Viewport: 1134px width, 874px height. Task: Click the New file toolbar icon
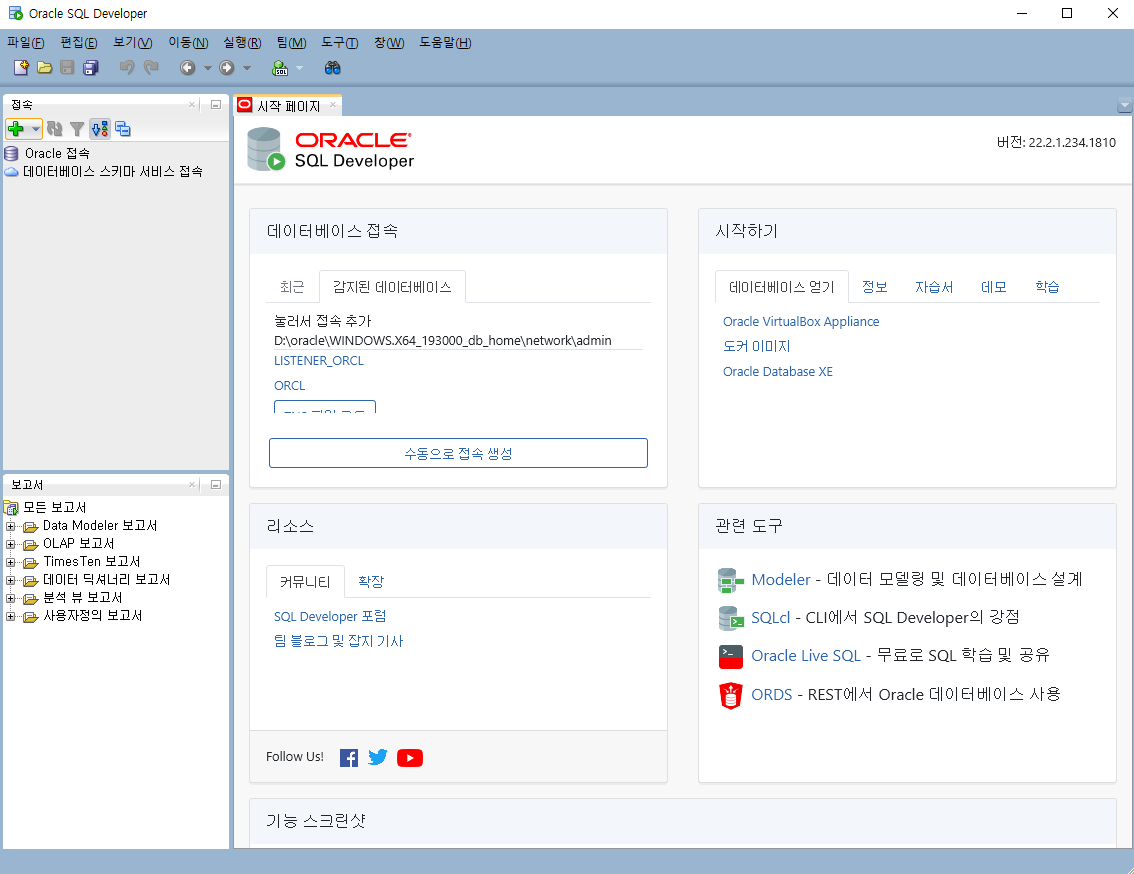click(21, 68)
